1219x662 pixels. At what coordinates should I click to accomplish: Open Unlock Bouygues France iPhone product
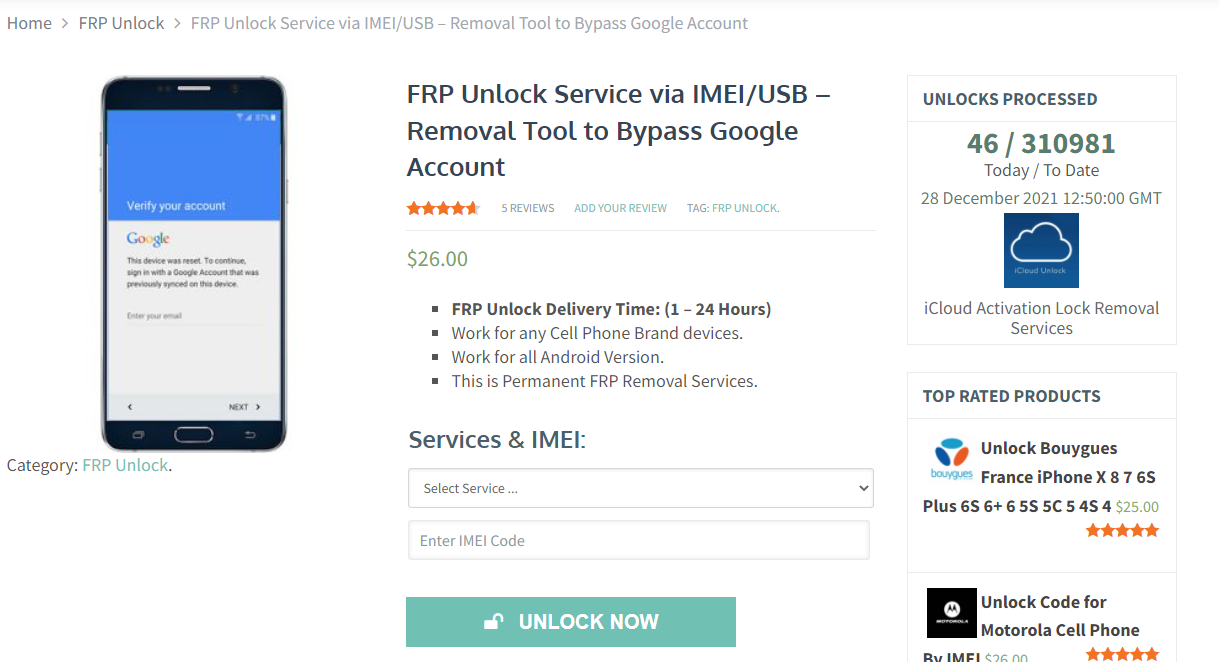pyautogui.click(x=1049, y=448)
